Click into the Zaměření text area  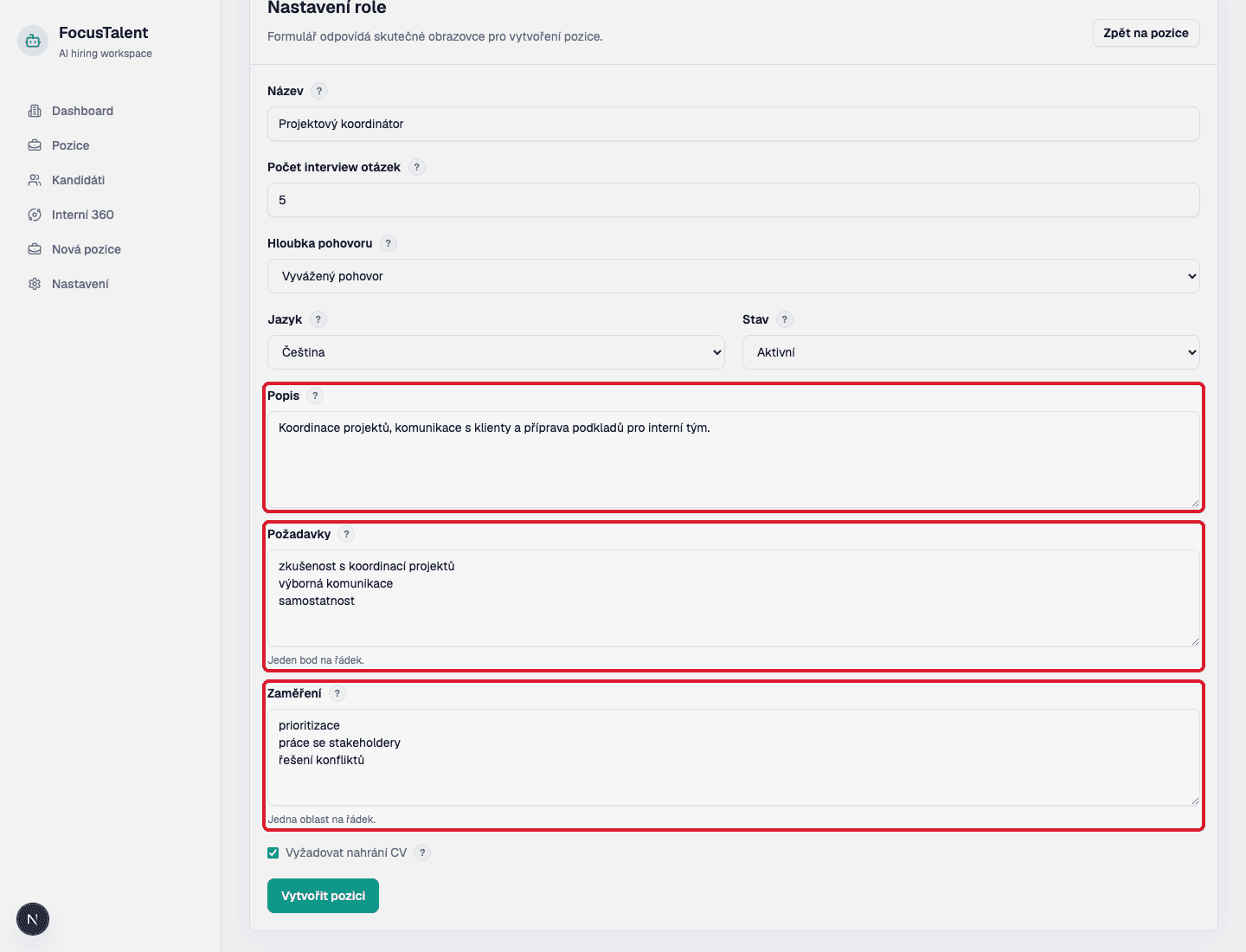click(734, 757)
